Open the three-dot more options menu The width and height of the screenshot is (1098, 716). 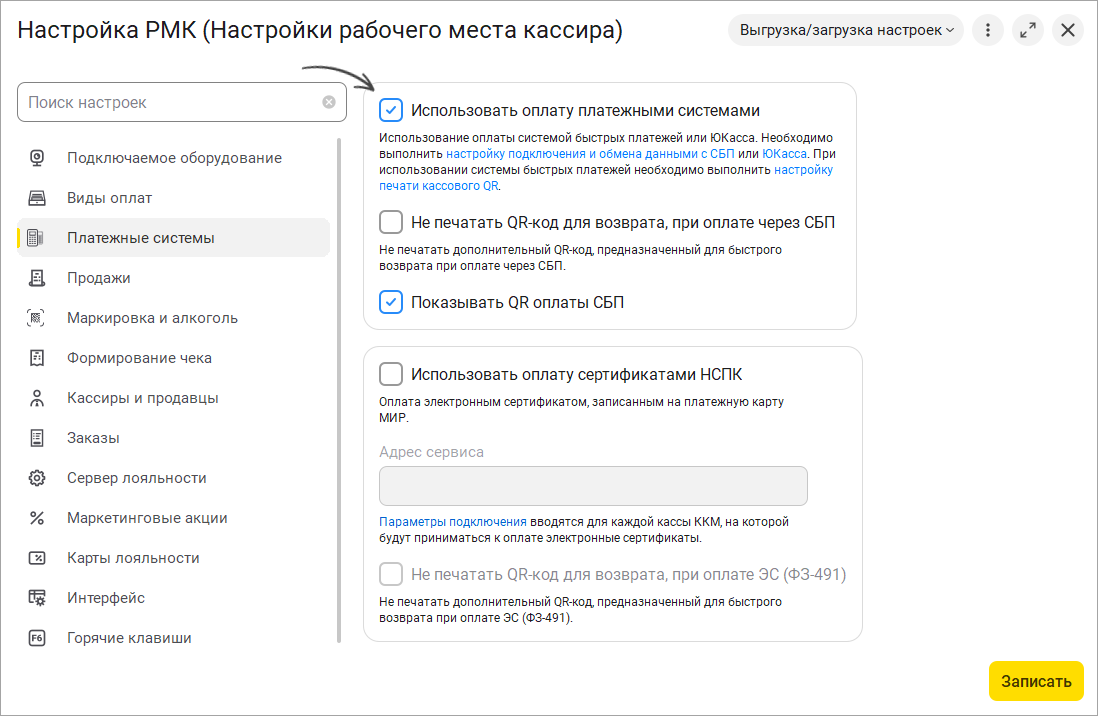click(988, 30)
